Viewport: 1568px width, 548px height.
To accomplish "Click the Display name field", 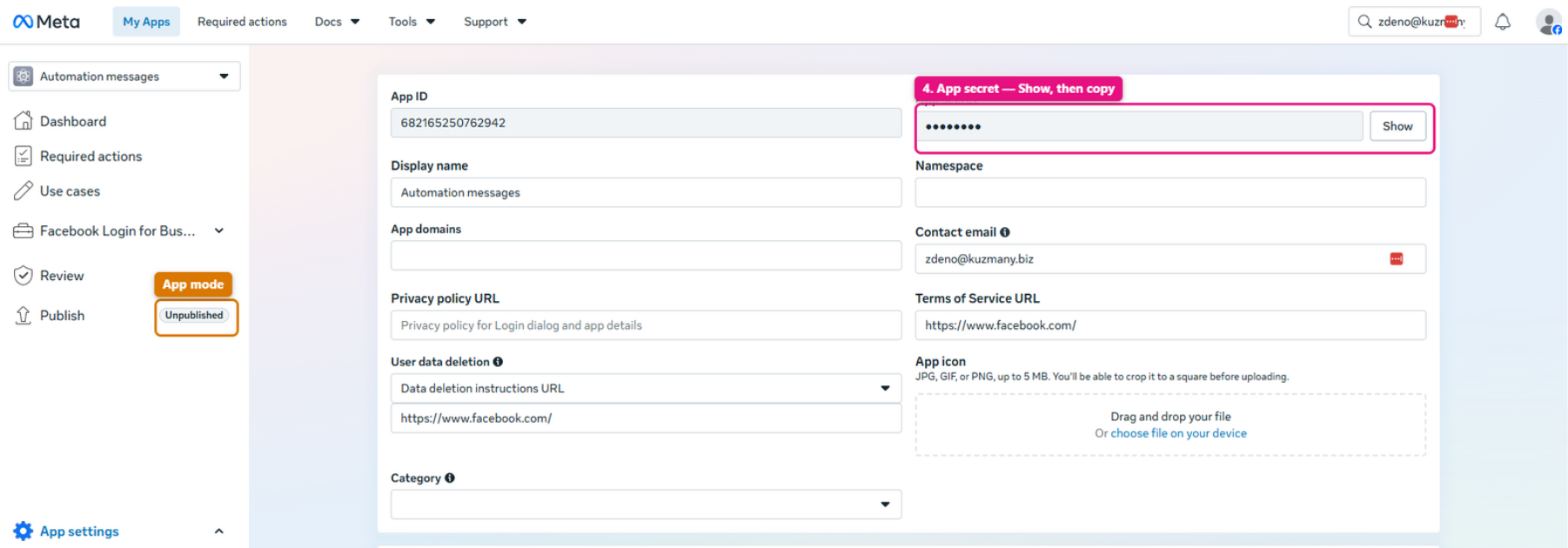I will click(646, 192).
